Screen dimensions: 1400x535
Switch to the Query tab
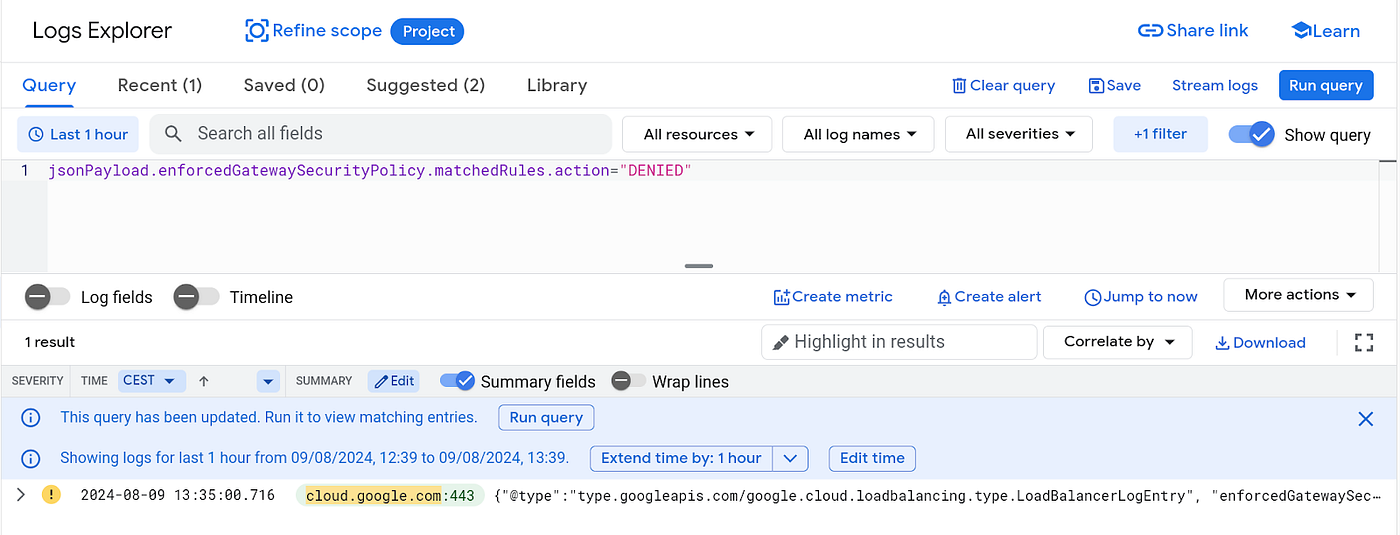[49, 86]
